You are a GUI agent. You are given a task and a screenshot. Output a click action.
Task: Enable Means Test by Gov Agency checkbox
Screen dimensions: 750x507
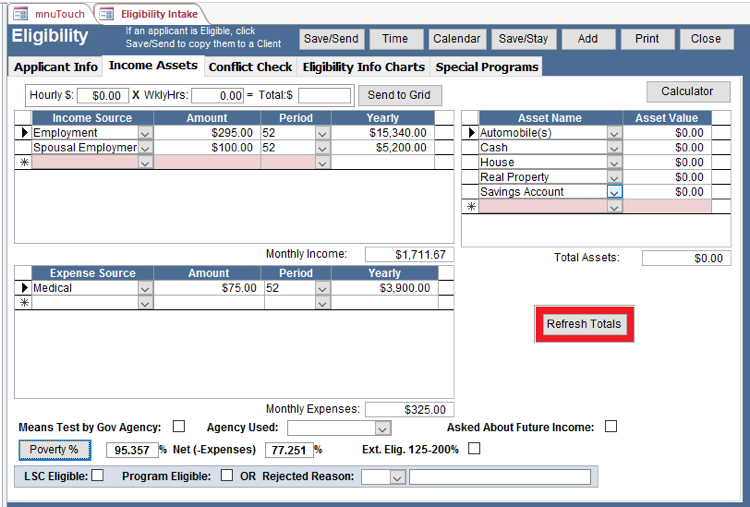pyautogui.click(x=179, y=427)
